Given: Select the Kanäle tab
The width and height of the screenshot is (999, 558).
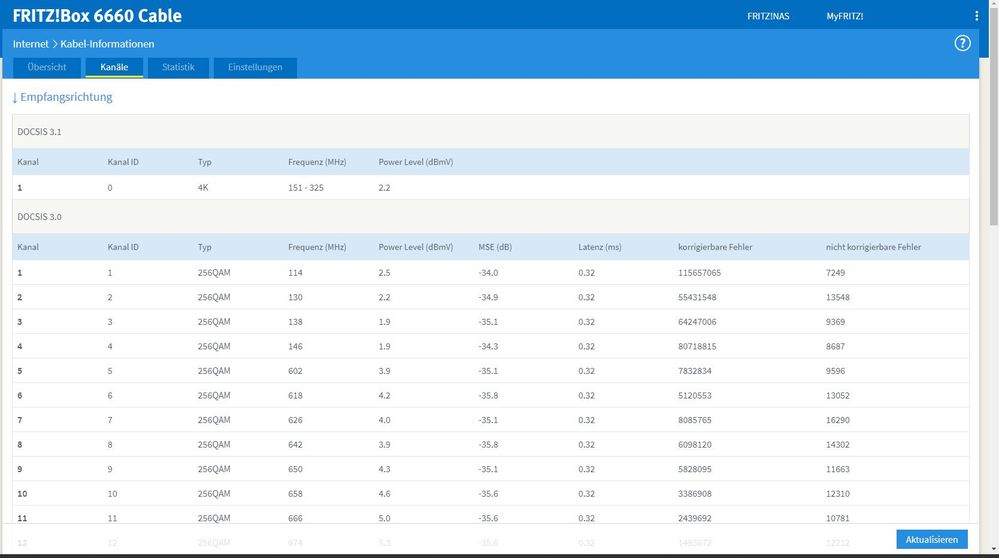Looking at the screenshot, I should (x=114, y=67).
